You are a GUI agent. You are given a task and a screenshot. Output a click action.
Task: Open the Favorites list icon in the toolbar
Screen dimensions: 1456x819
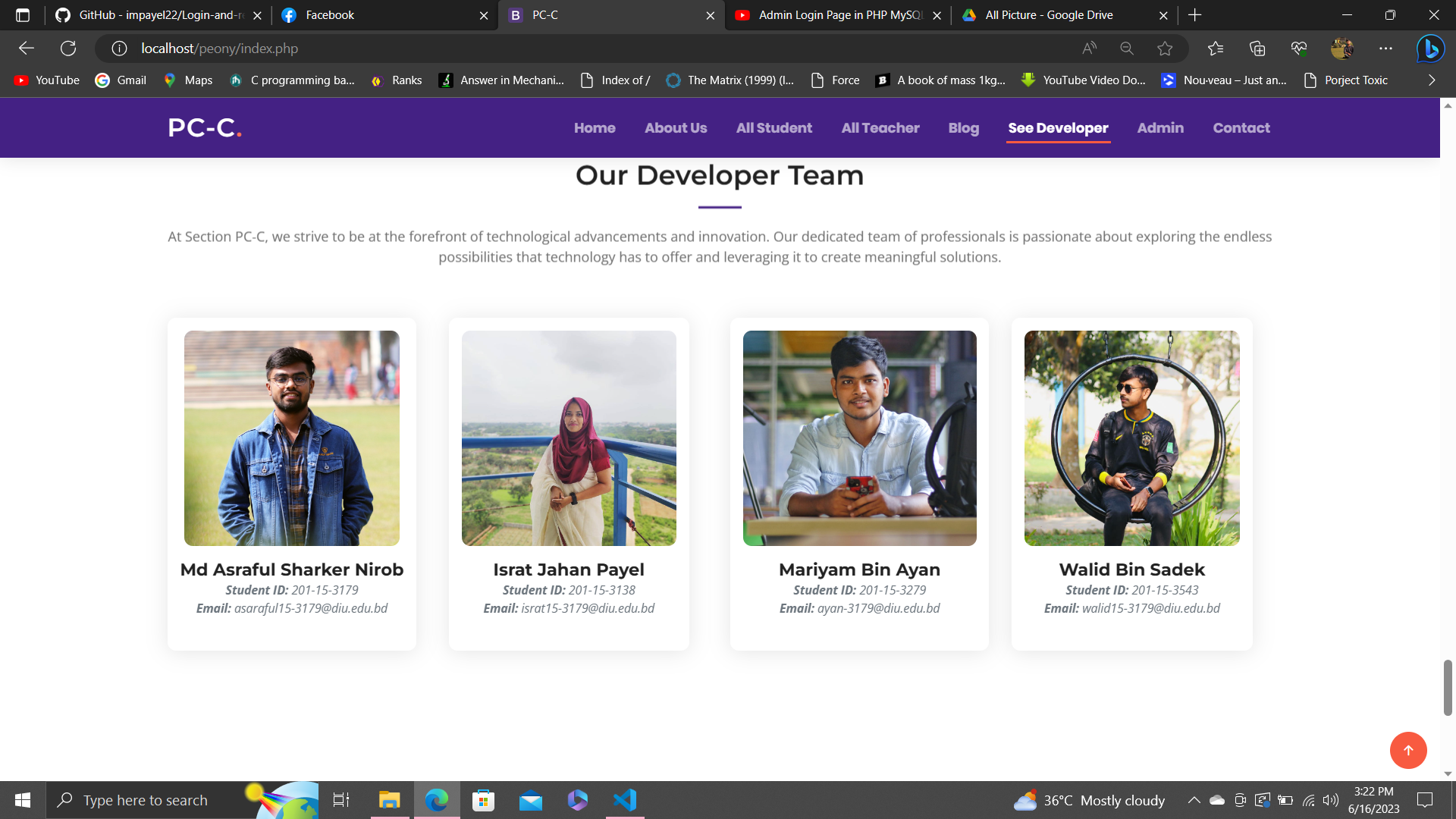click(1216, 49)
